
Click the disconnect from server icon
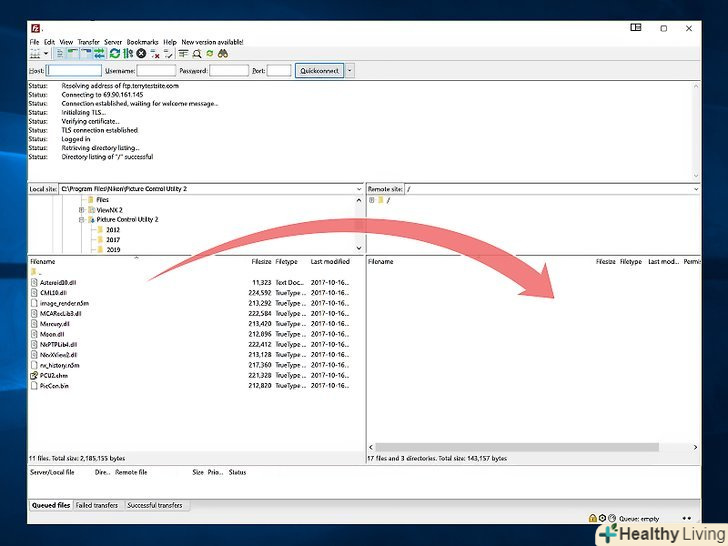pyautogui.click(x=154, y=53)
